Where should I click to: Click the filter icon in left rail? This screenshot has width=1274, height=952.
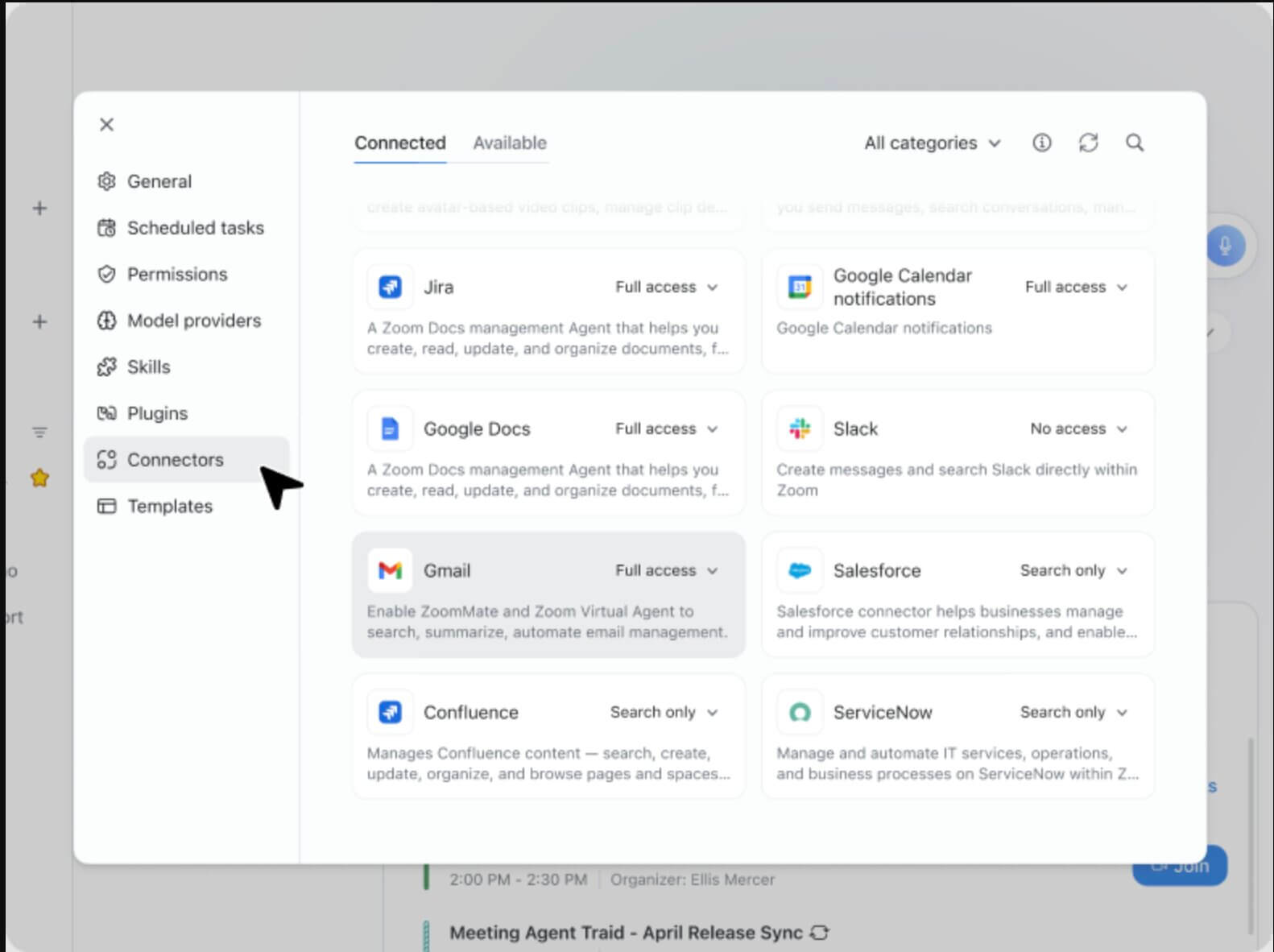tap(39, 433)
